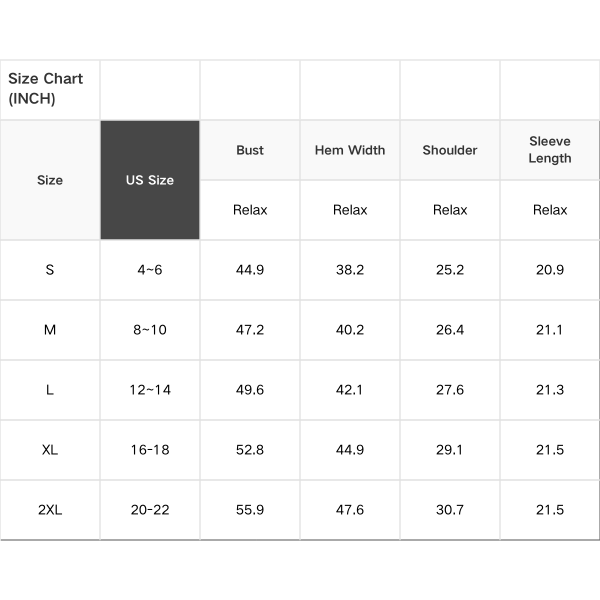Viewport: 600px width, 600px height.
Task: Click the "16-18" US size cell
Action: point(150,450)
